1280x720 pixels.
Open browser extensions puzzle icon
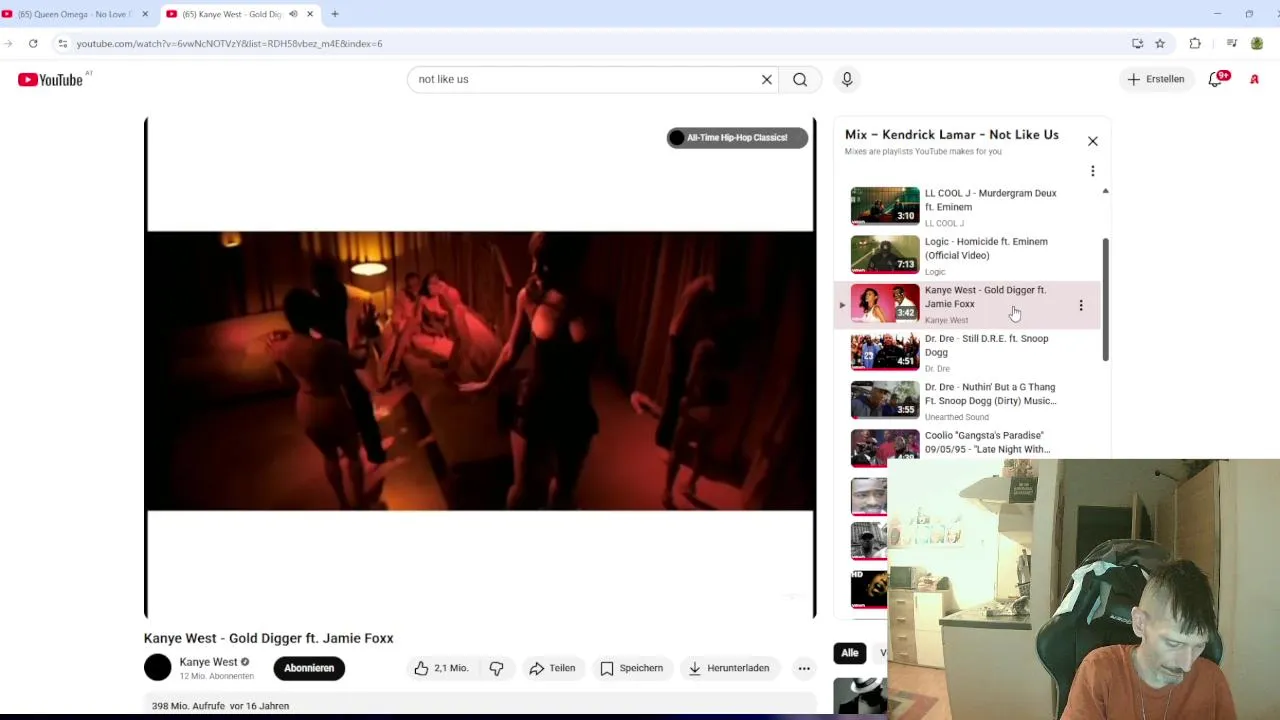1195,43
